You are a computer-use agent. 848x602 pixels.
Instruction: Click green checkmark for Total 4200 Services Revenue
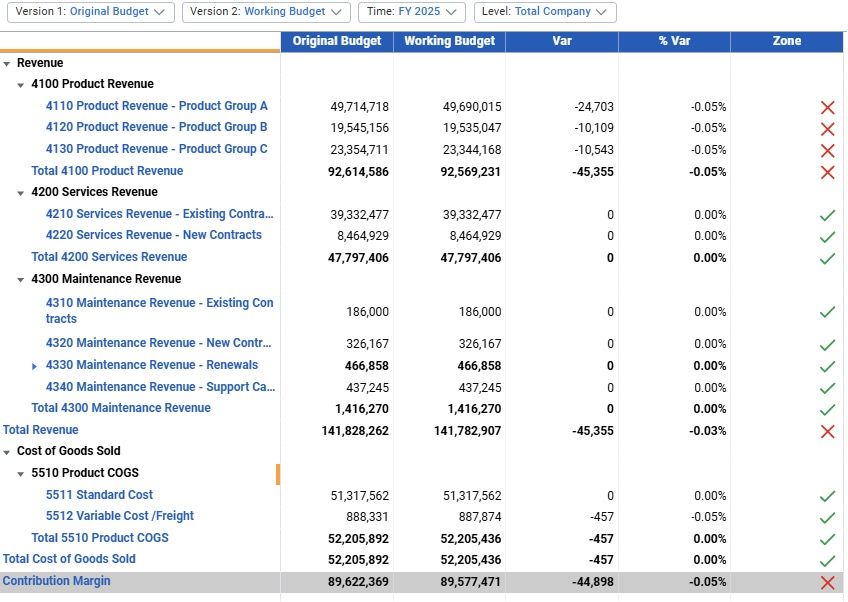coord(827,258)
